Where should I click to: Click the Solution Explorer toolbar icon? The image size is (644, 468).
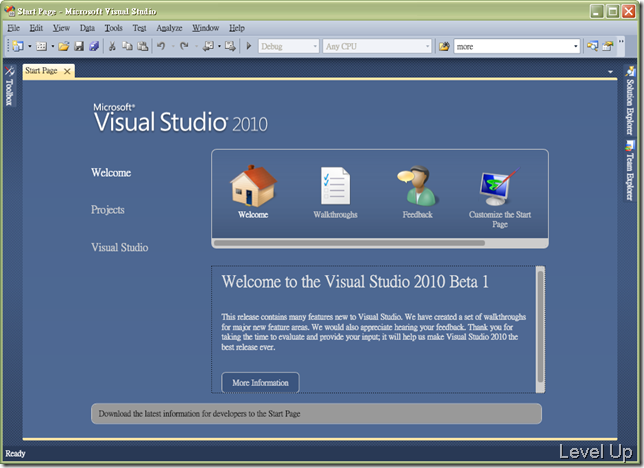pos(592,46)
